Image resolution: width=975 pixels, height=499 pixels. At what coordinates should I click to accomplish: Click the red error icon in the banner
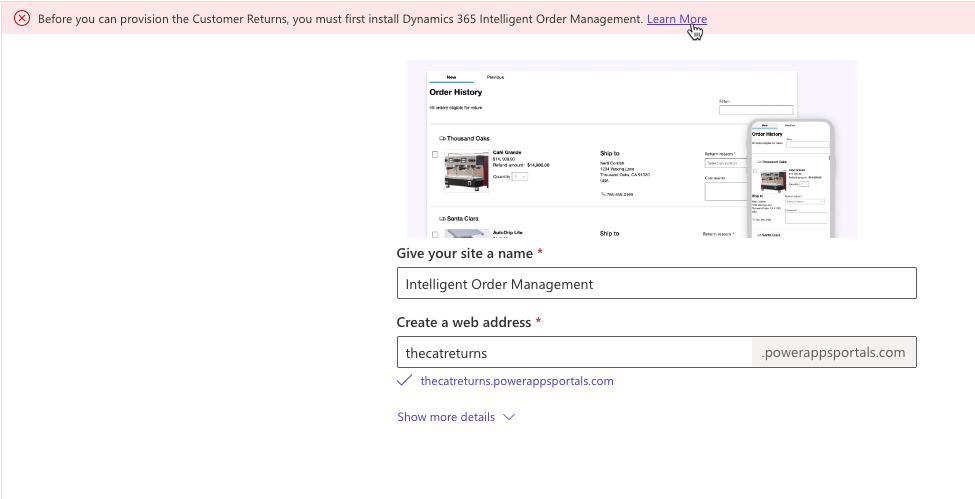[x=22, y=19]
